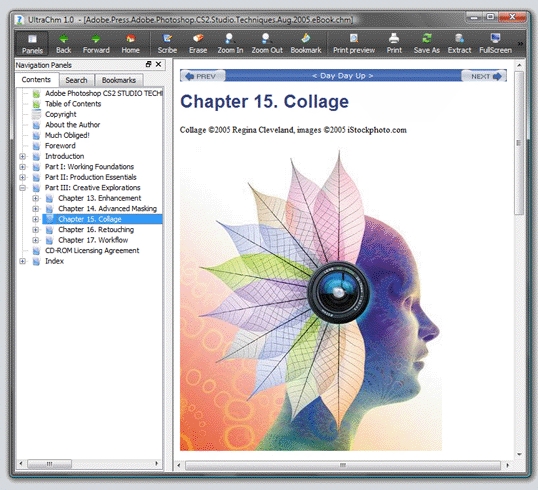The width and height of the screenshot is (538, 490).
Task: Open the Foreword entry
Action: pyautogui.click(x=60, y=146)
